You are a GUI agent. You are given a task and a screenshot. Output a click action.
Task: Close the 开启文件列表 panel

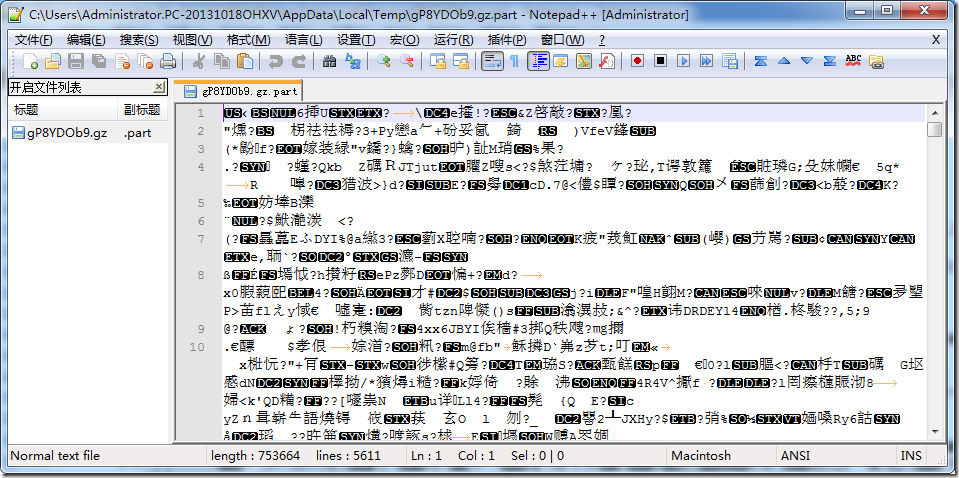(x=158, y=87)
